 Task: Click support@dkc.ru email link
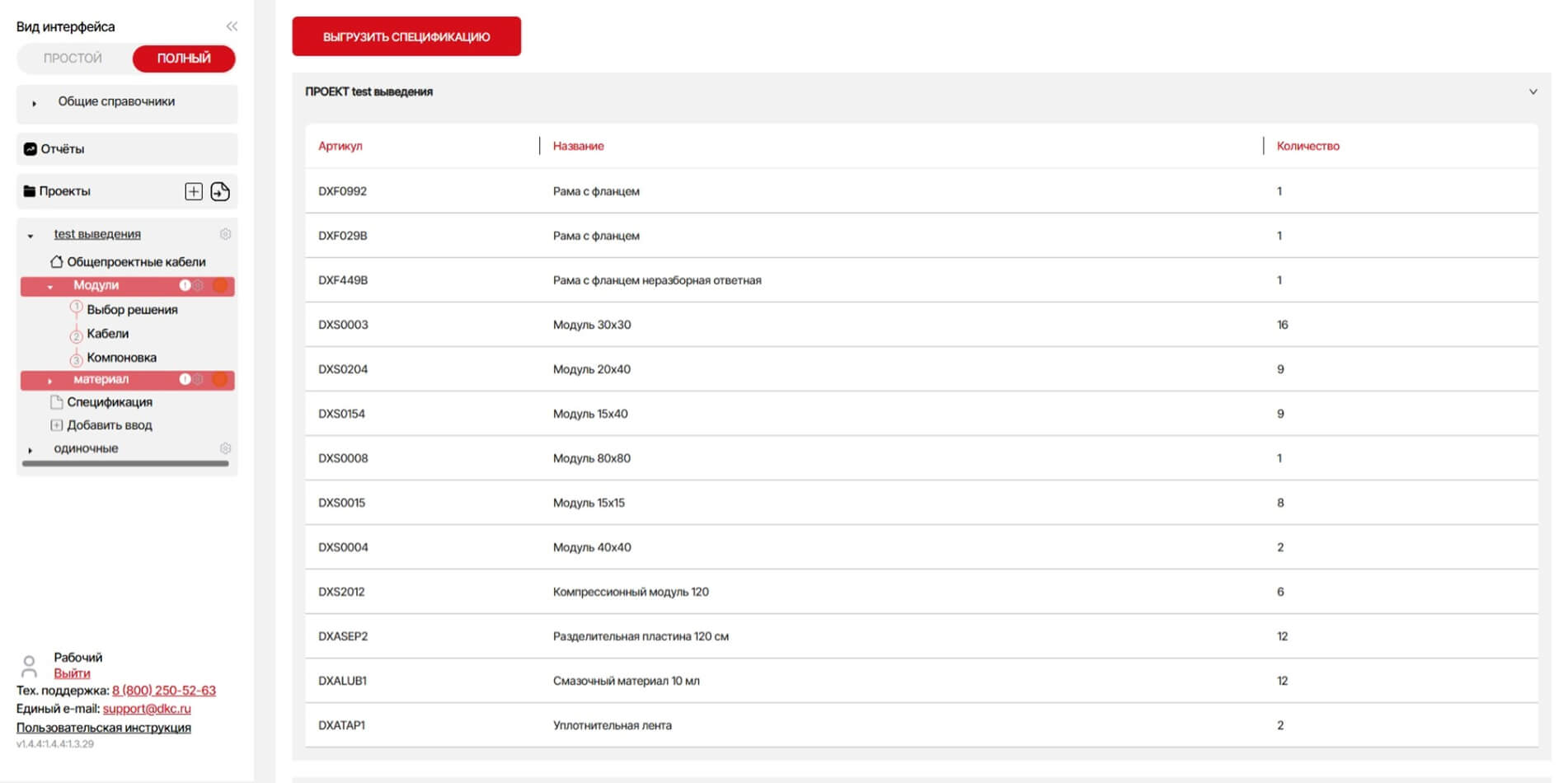click(x=147, y=709)
